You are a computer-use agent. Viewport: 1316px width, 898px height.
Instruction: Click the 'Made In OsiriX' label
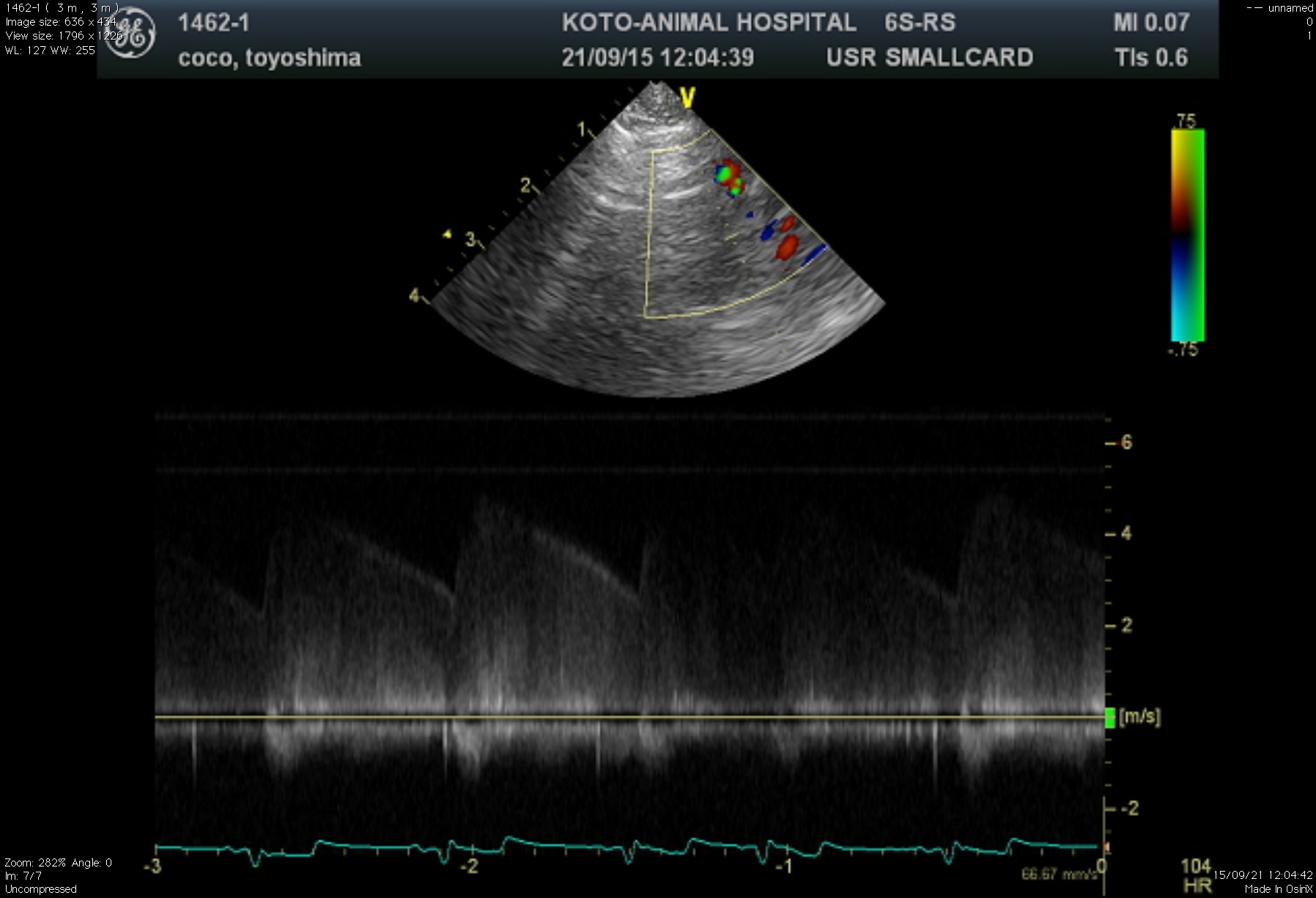[1279, 889]
